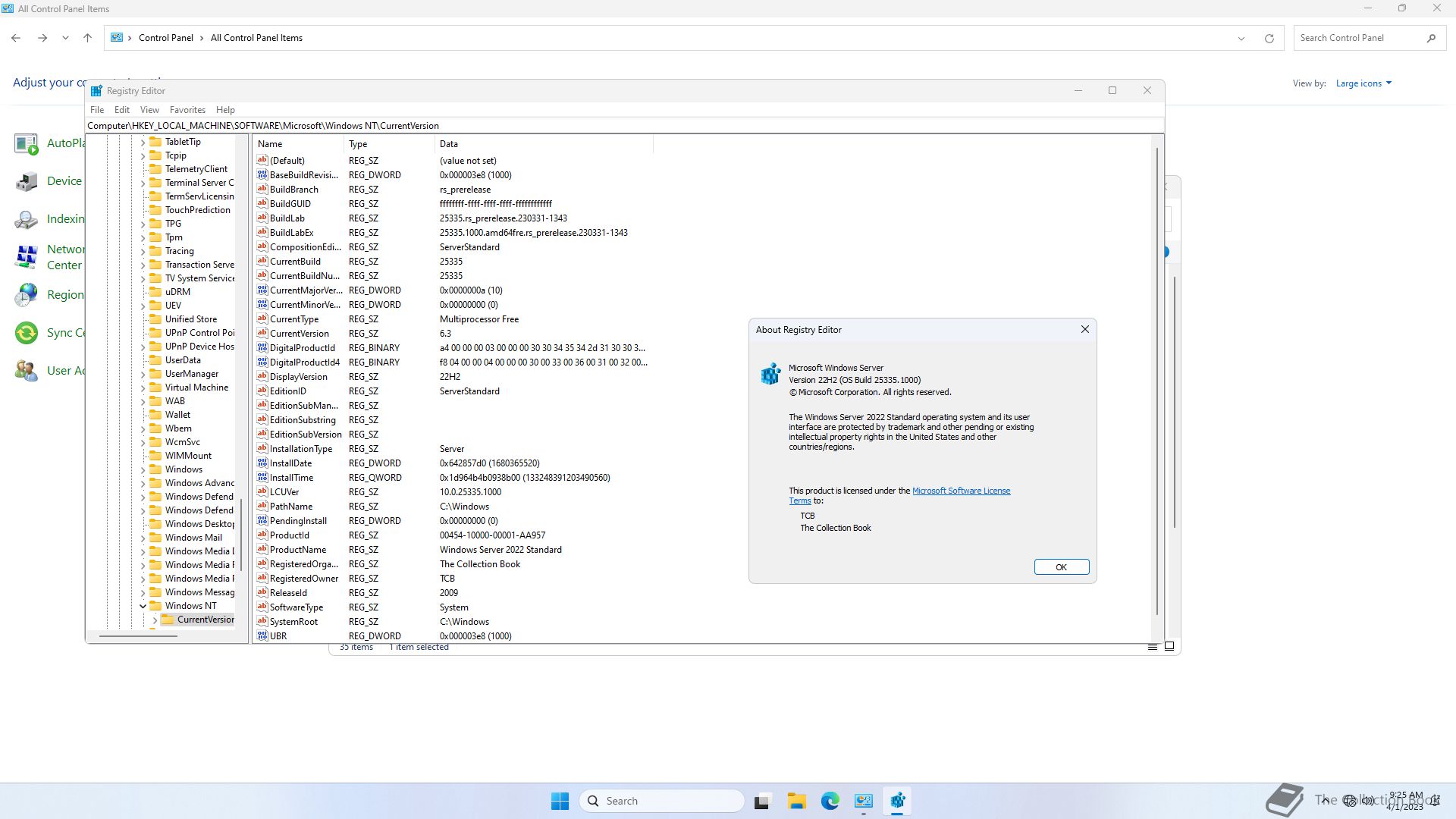Go back in Control Panel navigation
1456x819 pixels.
[x=16, y=38]
